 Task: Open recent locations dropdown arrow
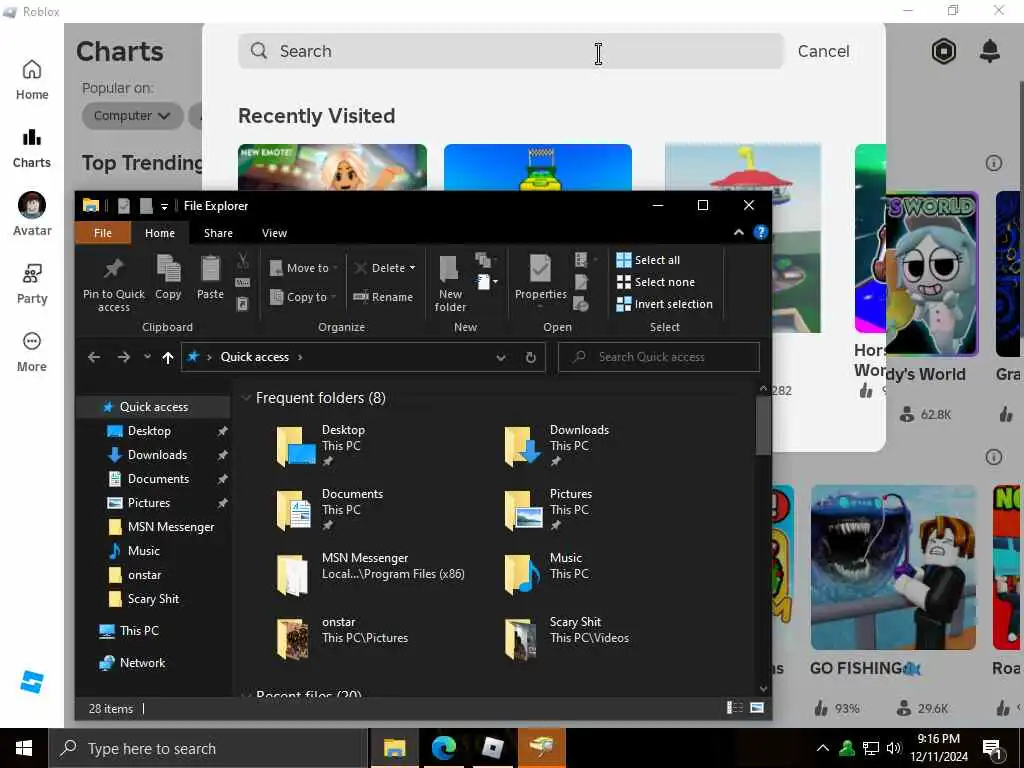(148, 357)
